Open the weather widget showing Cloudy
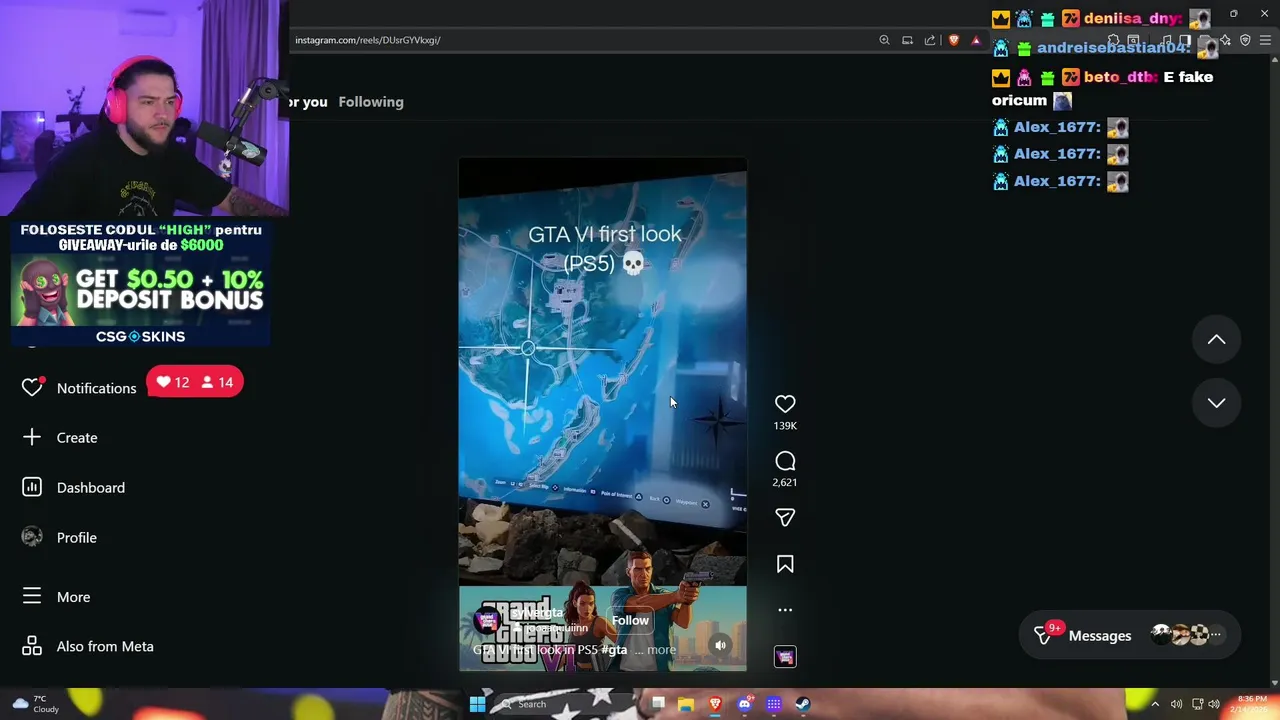Viewport: 1280px width, 720px height. click(35, 704)
